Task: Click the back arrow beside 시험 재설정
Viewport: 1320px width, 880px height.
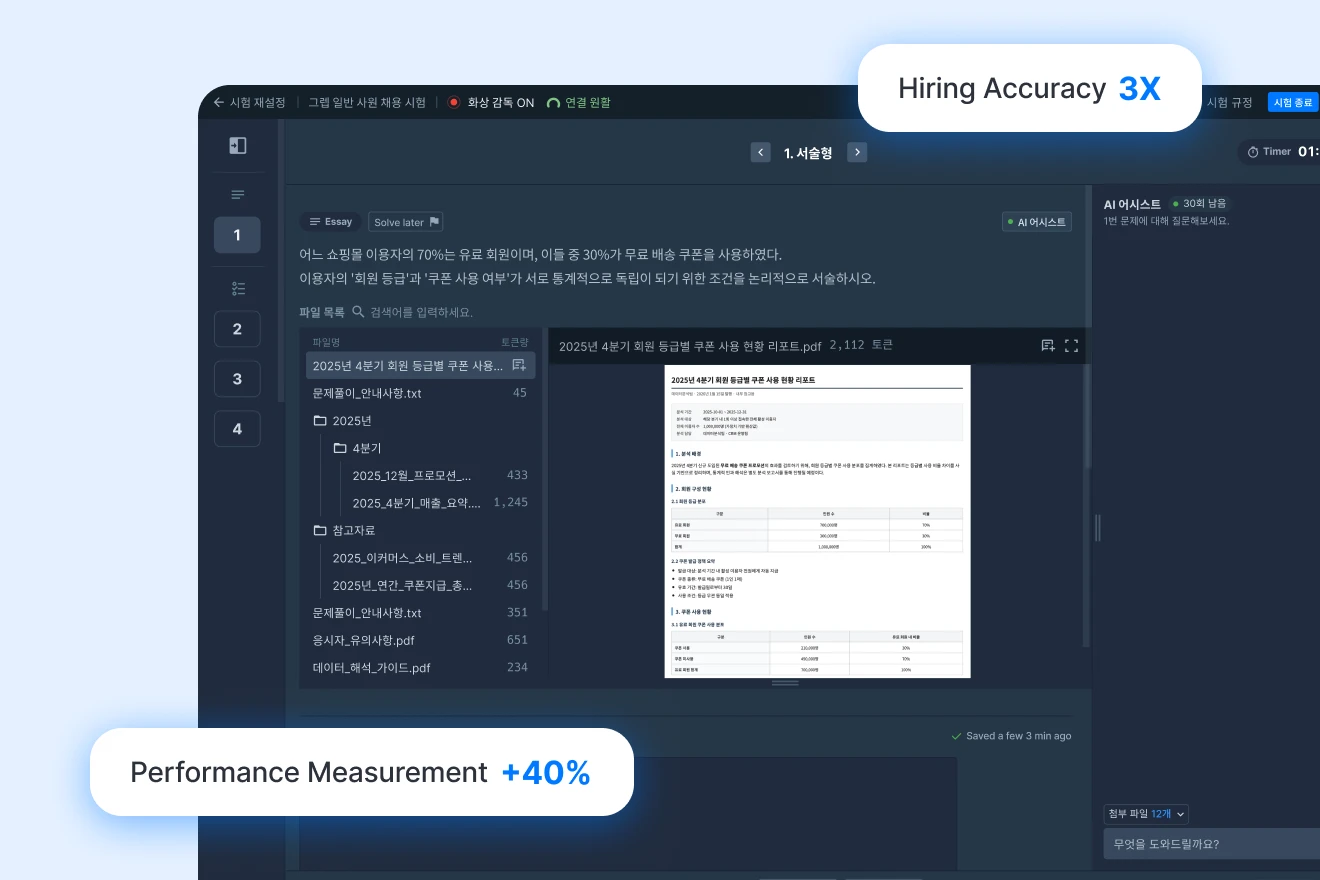Action: (x=219, y=102)
